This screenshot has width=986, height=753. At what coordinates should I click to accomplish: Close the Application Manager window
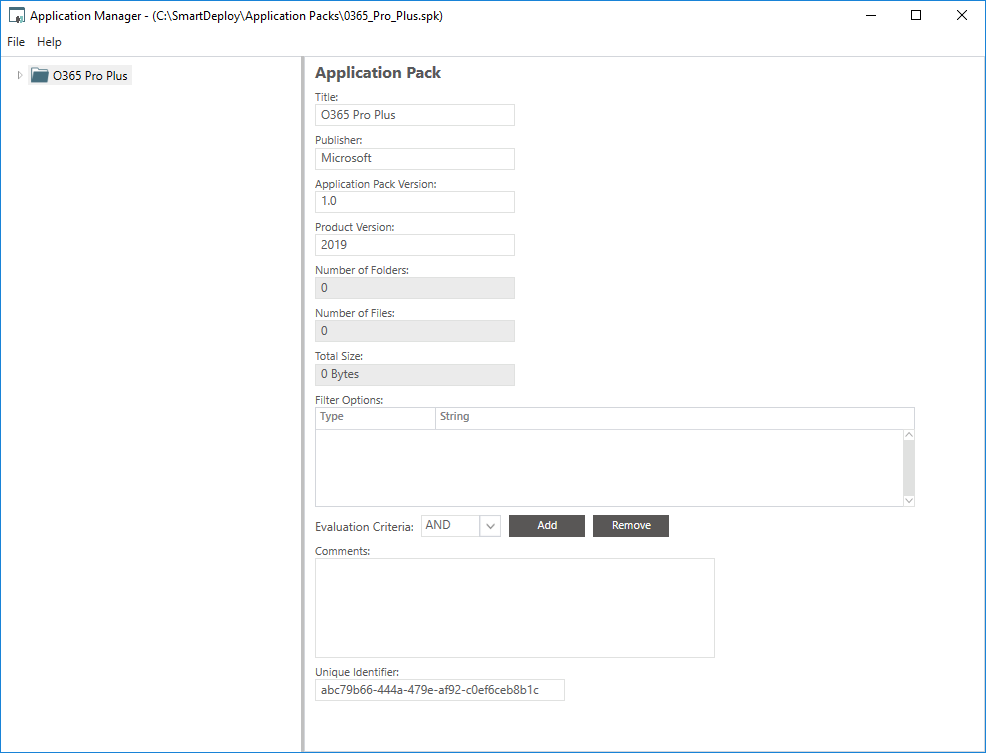click(x=961, y=16)
